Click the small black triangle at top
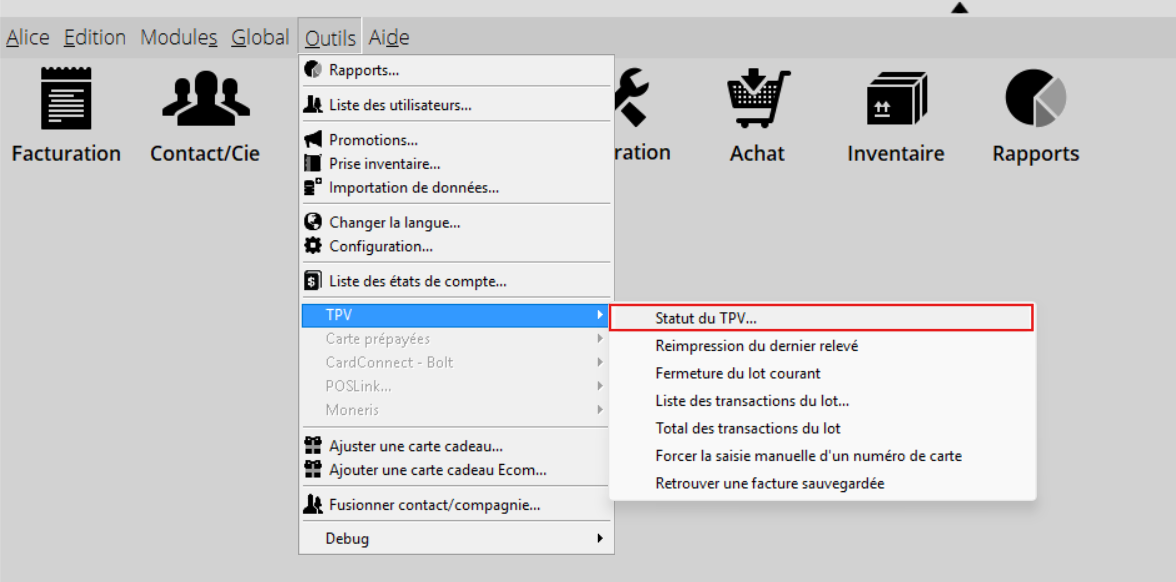 click(x=959, y=8)
